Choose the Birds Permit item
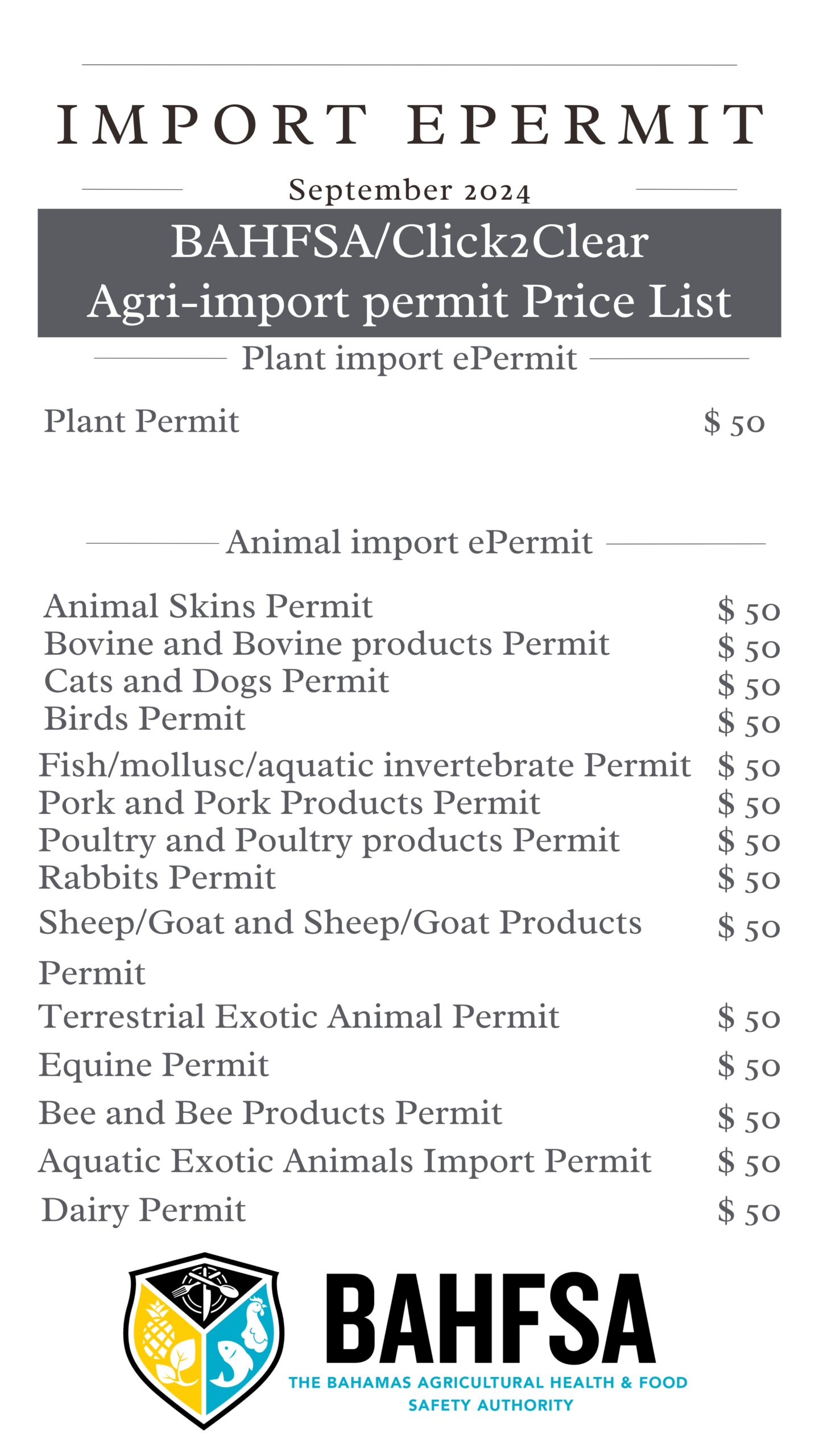Screen dimensions: 819x1456 pos(145,719)
